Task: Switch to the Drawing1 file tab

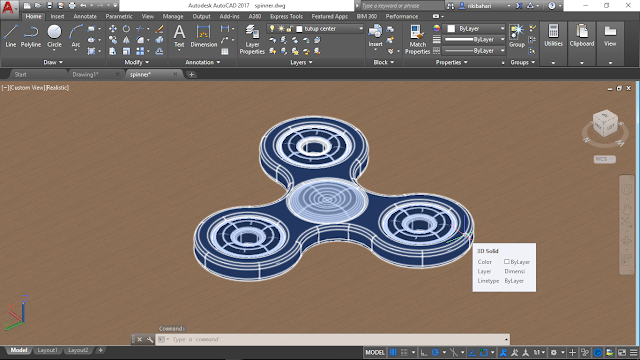Action: pos(85,74)
